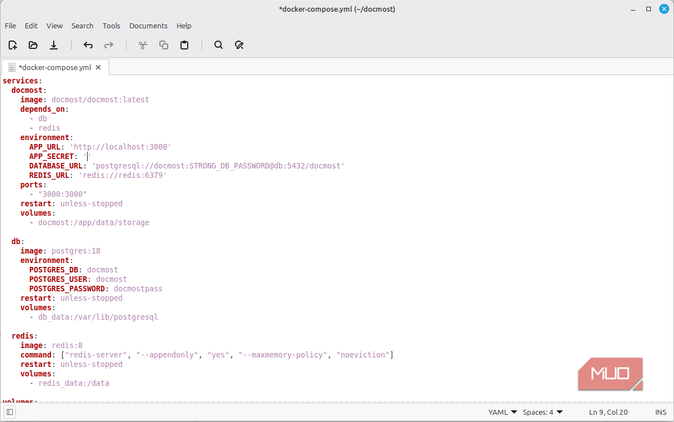
Task: Click the Ln 9, Col 20 indicator
Action: [x=608, y=412]
